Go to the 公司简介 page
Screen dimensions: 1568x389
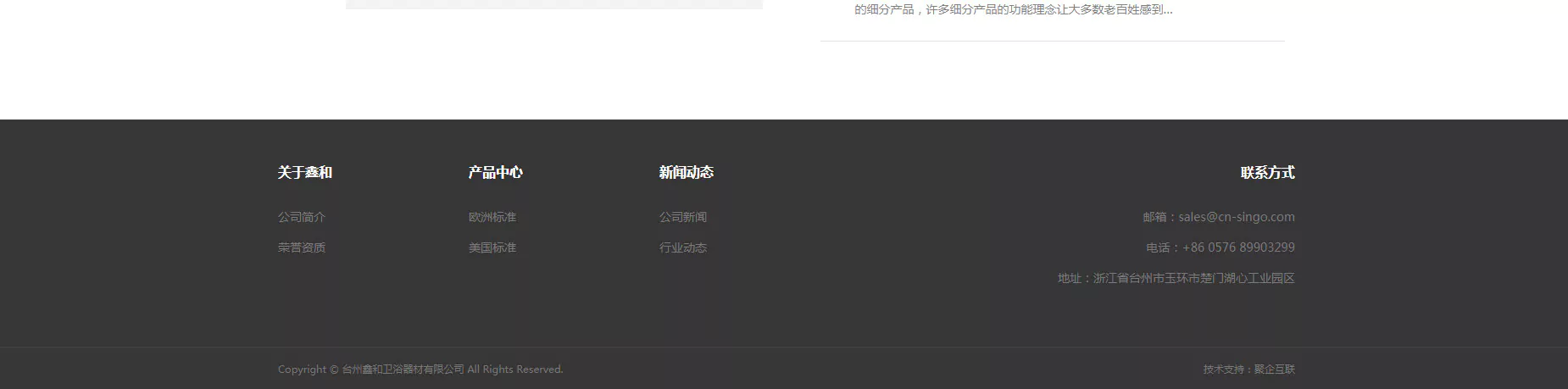302,217
